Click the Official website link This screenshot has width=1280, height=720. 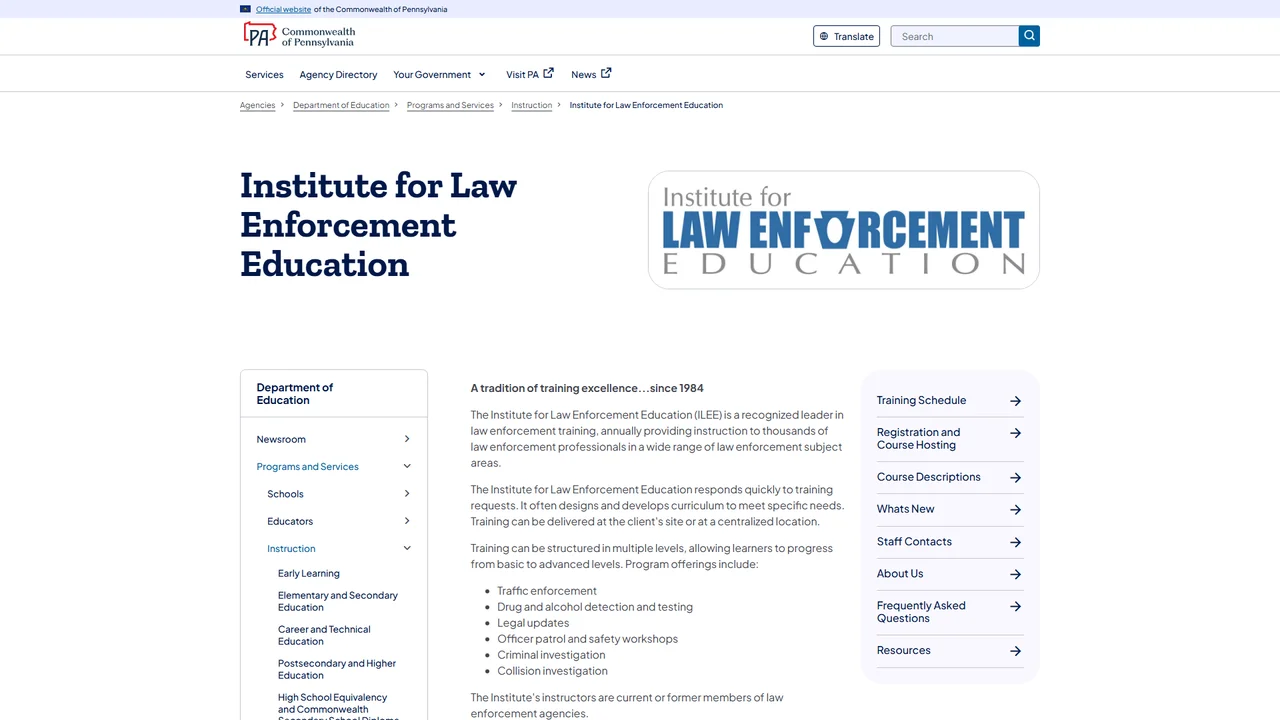[283, 9]
